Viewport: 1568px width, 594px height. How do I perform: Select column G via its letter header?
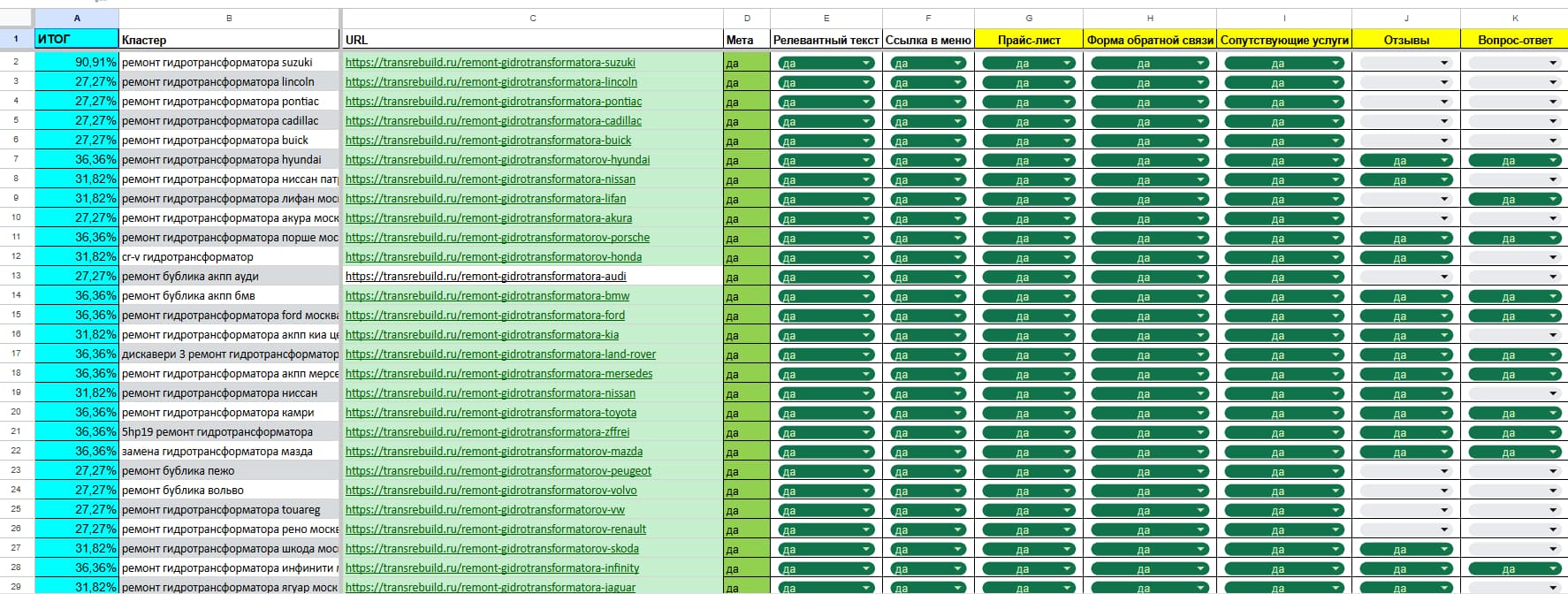click(1029, 18)
